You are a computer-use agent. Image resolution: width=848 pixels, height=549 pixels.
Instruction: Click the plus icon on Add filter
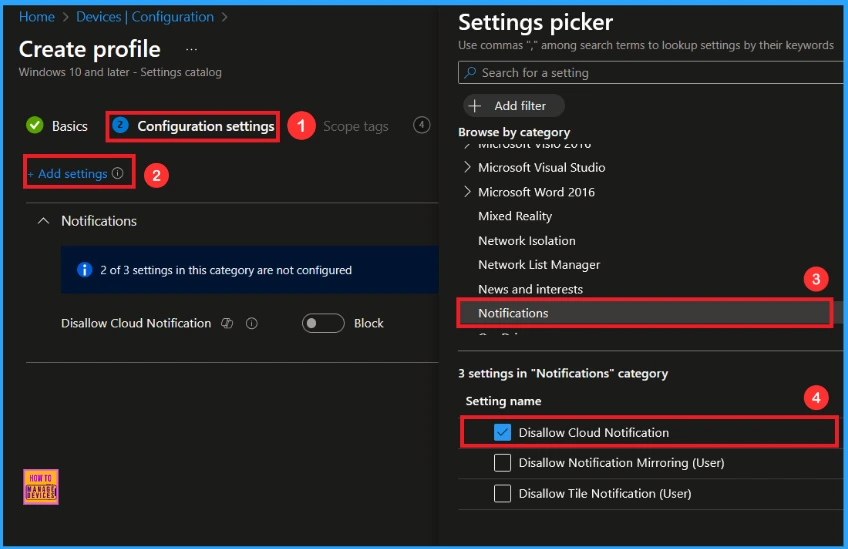point(474,105)
